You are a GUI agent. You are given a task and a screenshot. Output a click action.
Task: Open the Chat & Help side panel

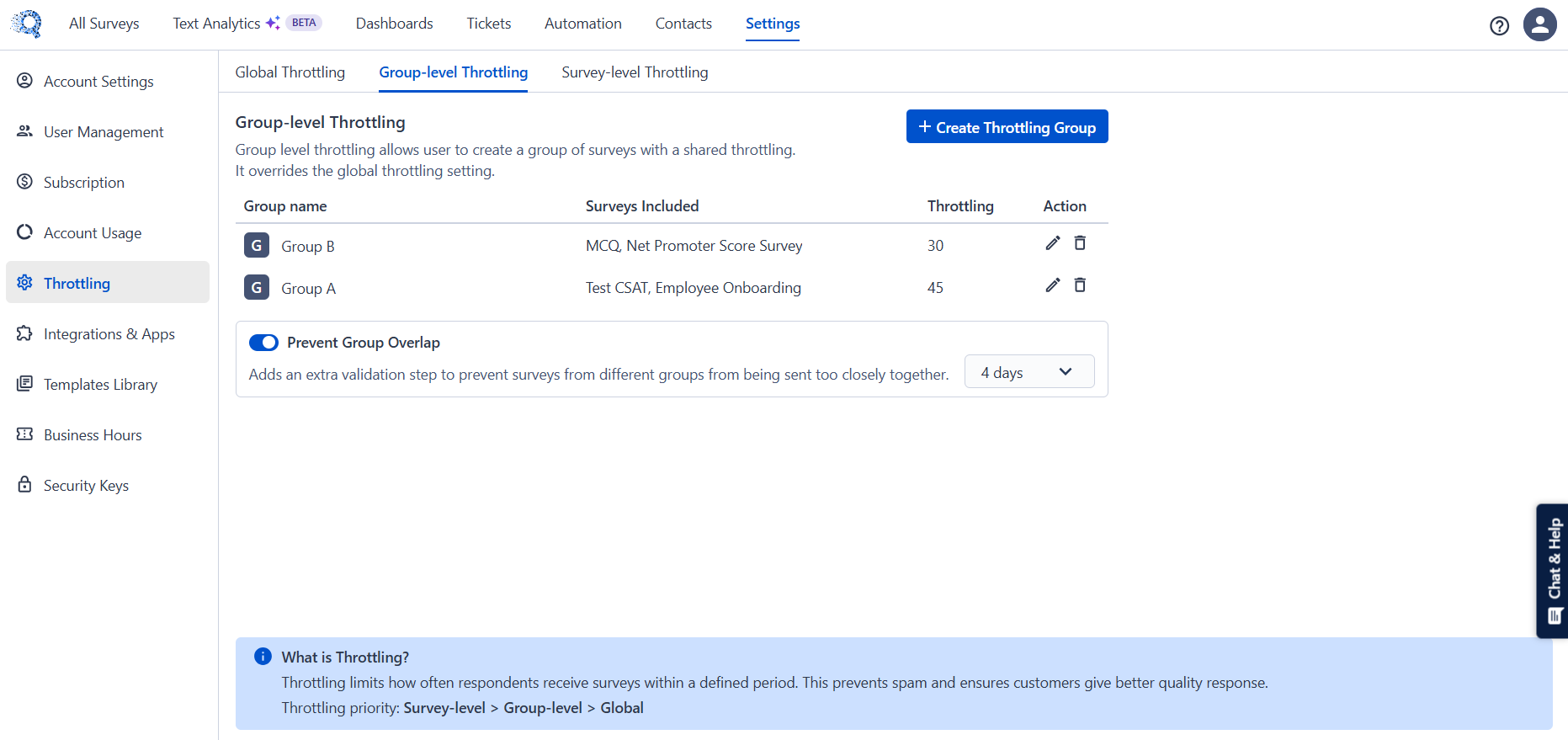(x=1553, y=570)
